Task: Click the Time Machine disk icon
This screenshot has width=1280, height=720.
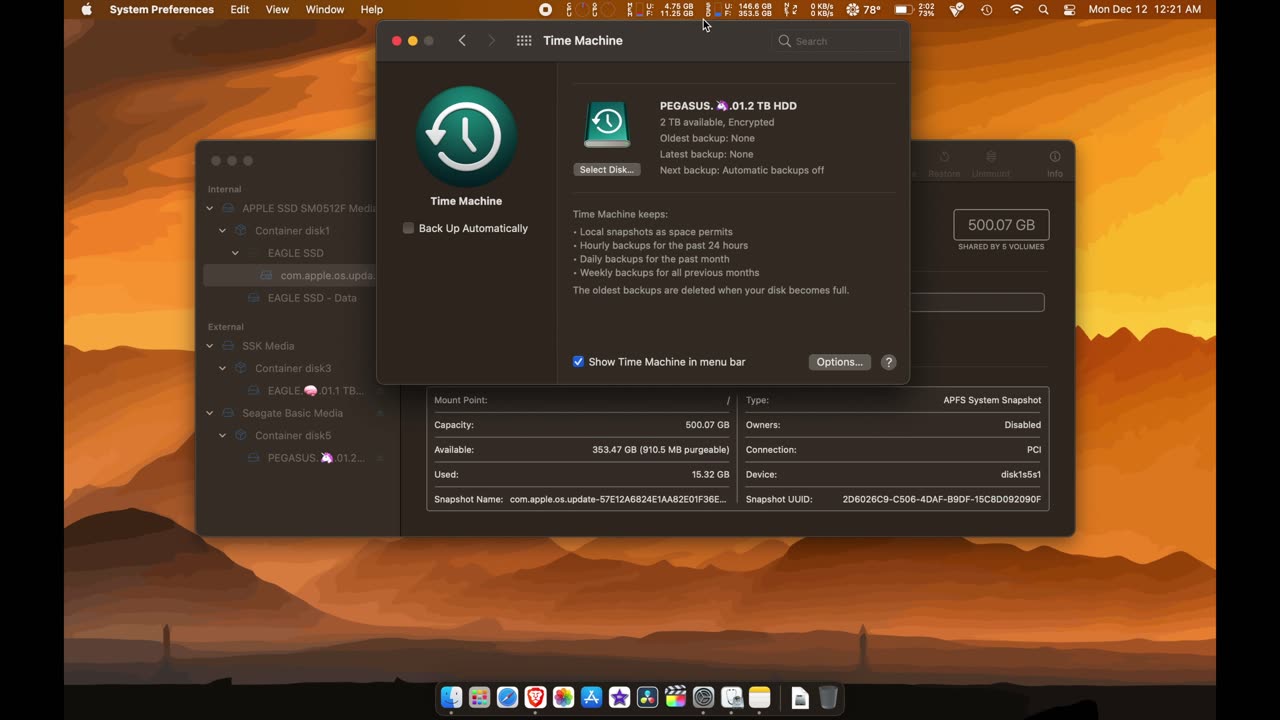Action: (x=607, y=125)
